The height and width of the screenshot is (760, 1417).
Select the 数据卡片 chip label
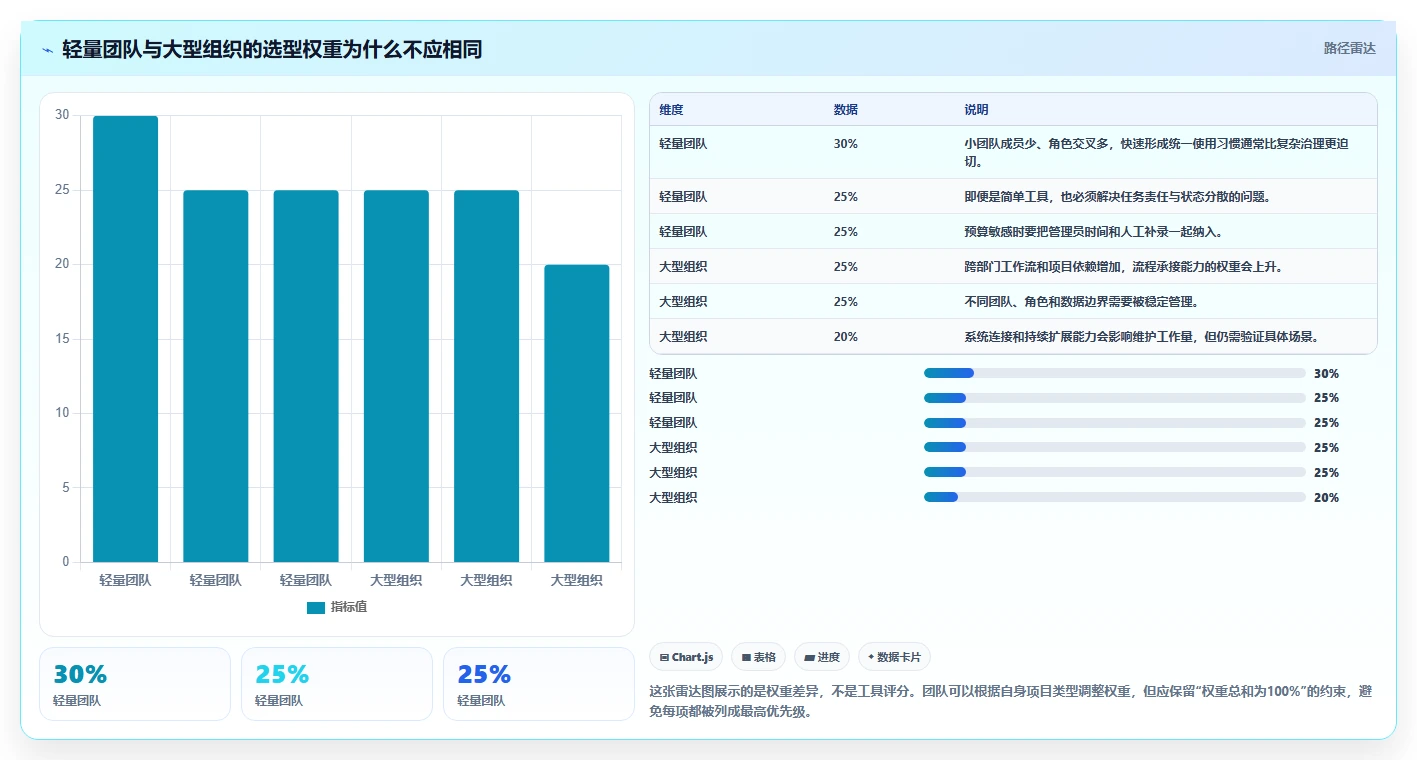tap(899, 657)
